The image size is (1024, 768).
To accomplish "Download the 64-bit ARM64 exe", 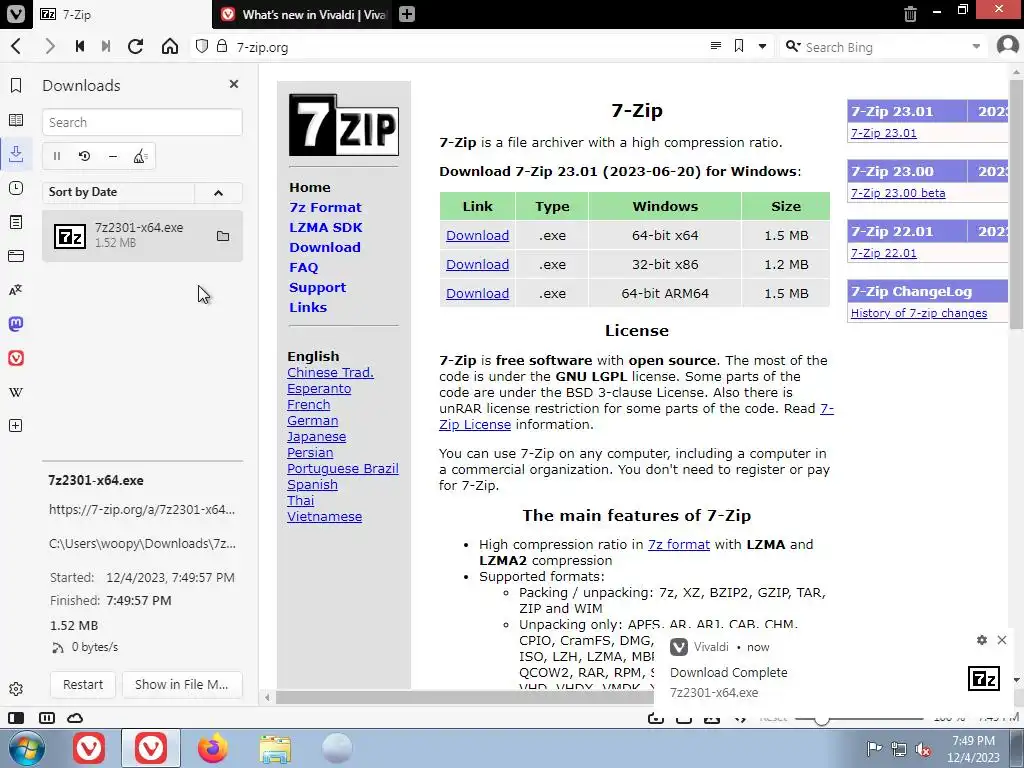I will 477,293.
